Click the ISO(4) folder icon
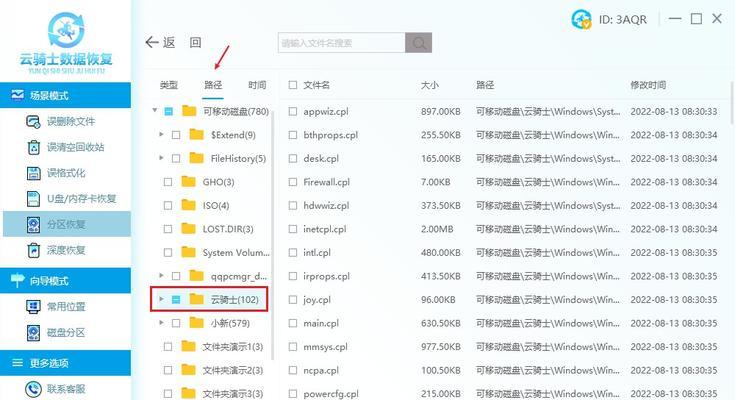Viewport: 735px width, 400px height. pos(188,205)
